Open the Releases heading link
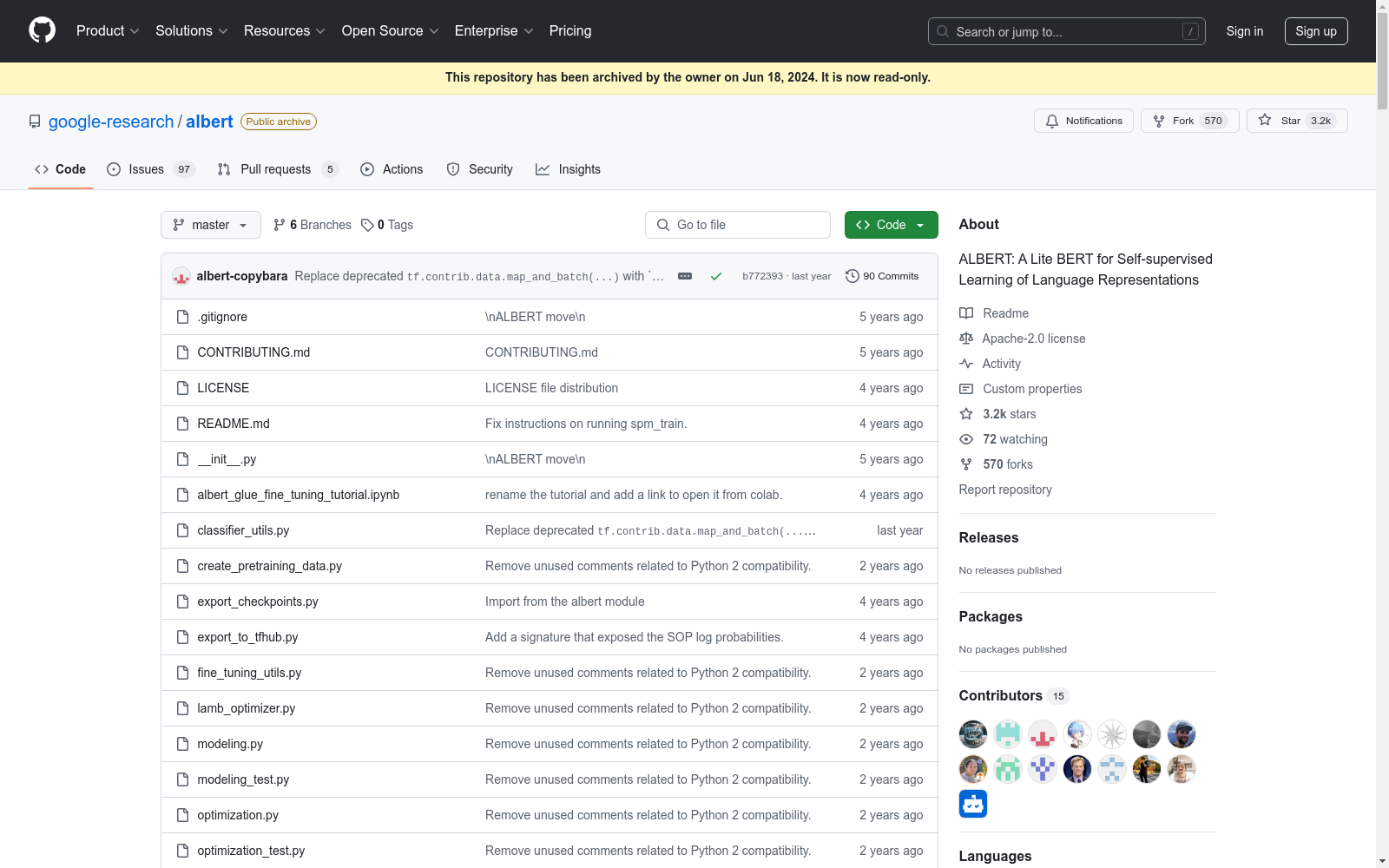The image size is (1389, 868). click(989, 538)
